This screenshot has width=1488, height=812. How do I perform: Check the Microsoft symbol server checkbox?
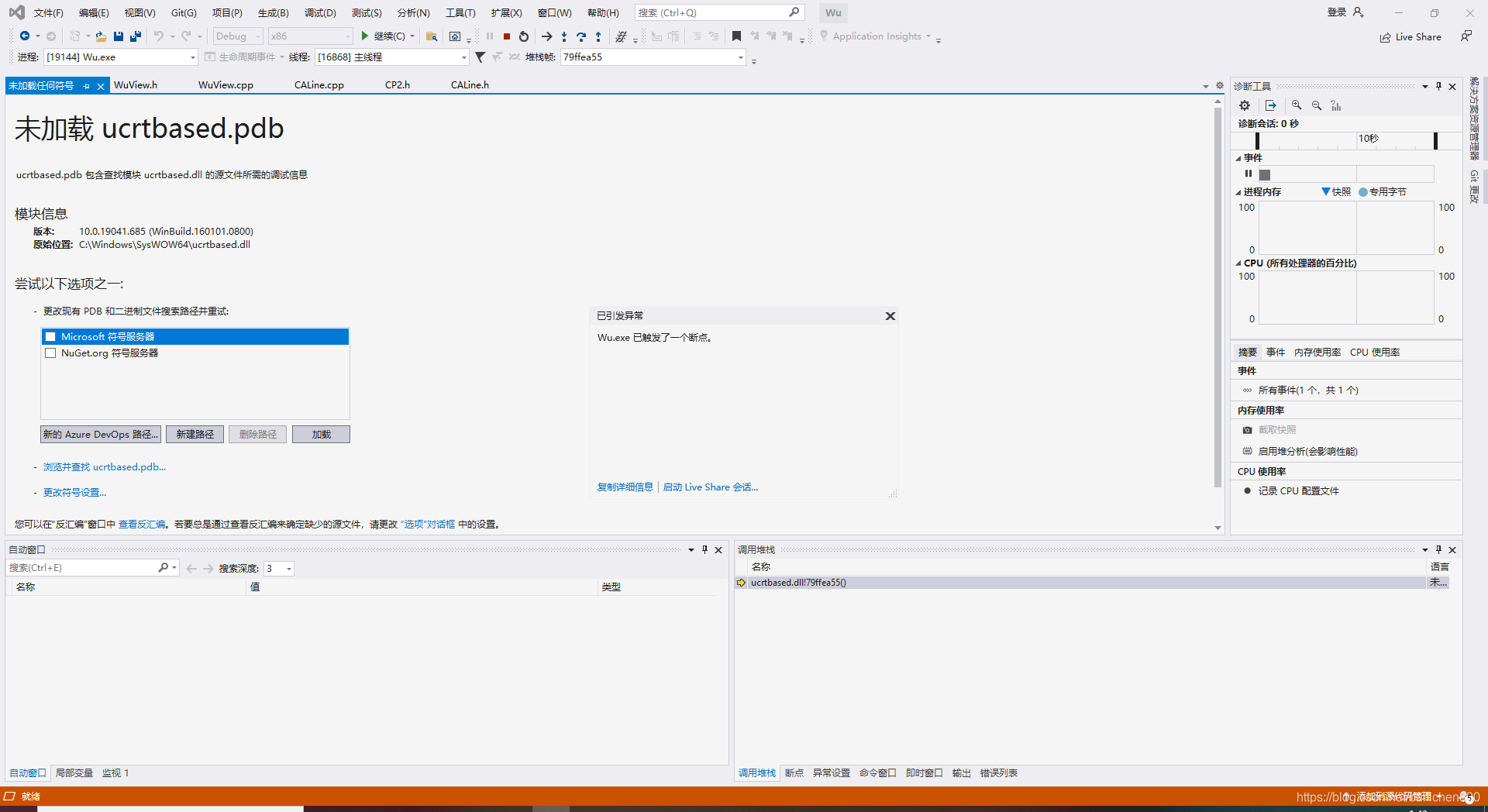point(50,337)
